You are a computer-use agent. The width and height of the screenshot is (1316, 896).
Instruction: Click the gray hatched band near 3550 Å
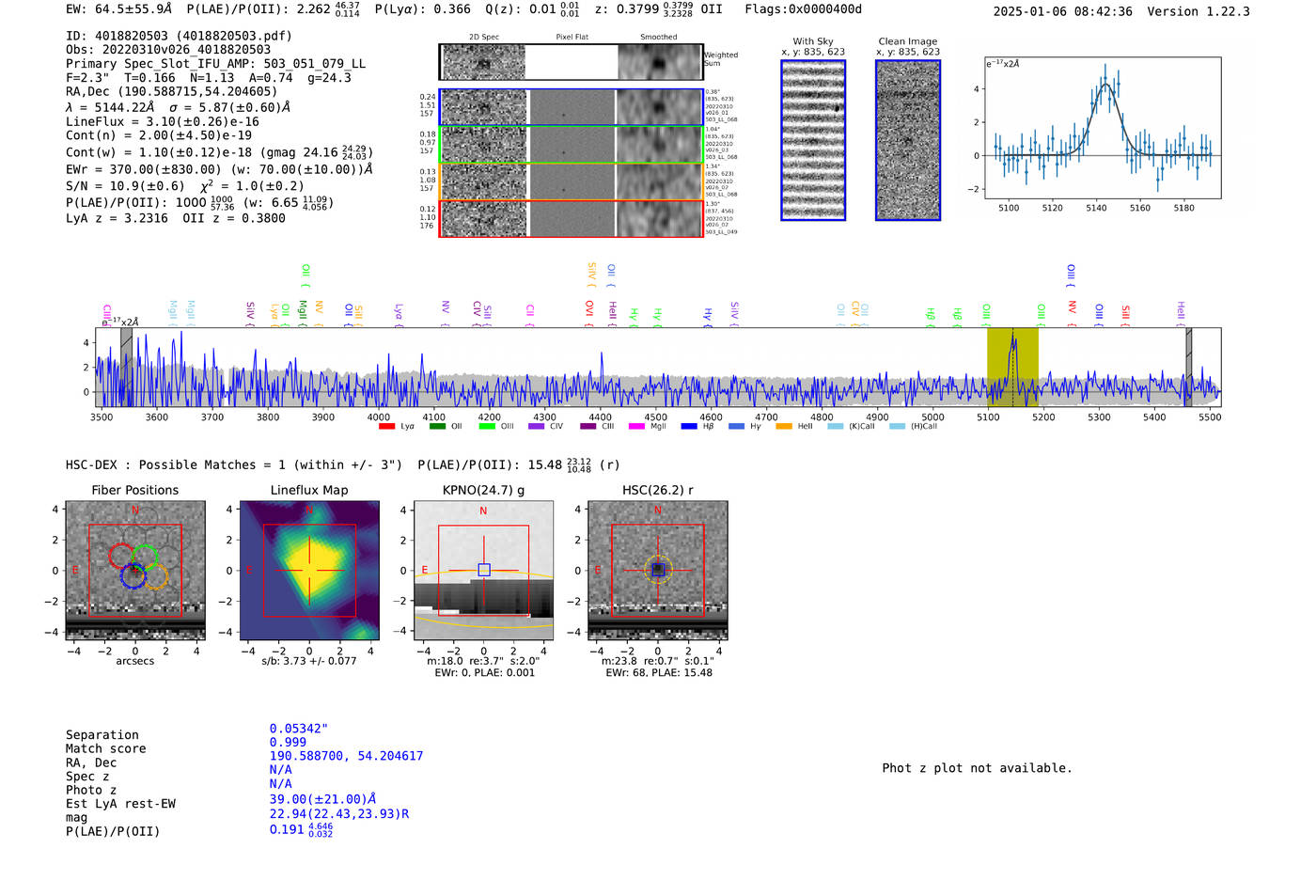coord(126,367)
